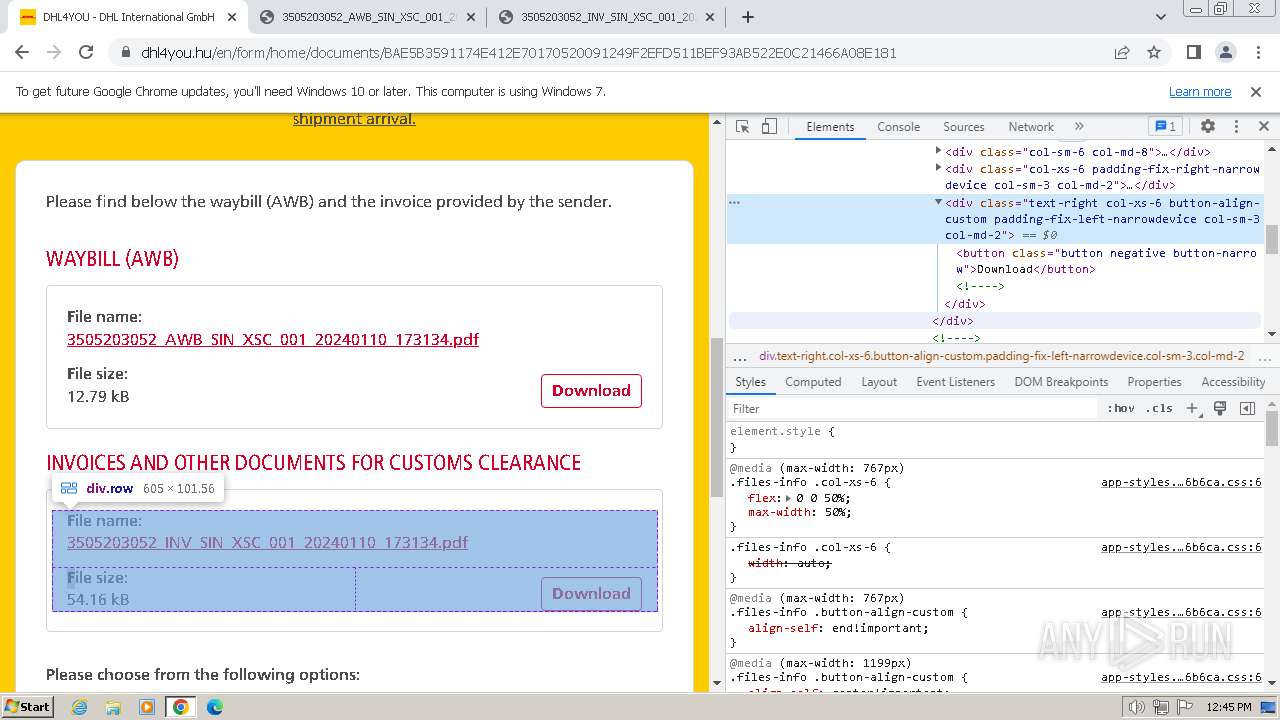This screenshot has width=1280, height=720.
Task: Open DevTools settings gear
Action: (x=1208, y=127)
